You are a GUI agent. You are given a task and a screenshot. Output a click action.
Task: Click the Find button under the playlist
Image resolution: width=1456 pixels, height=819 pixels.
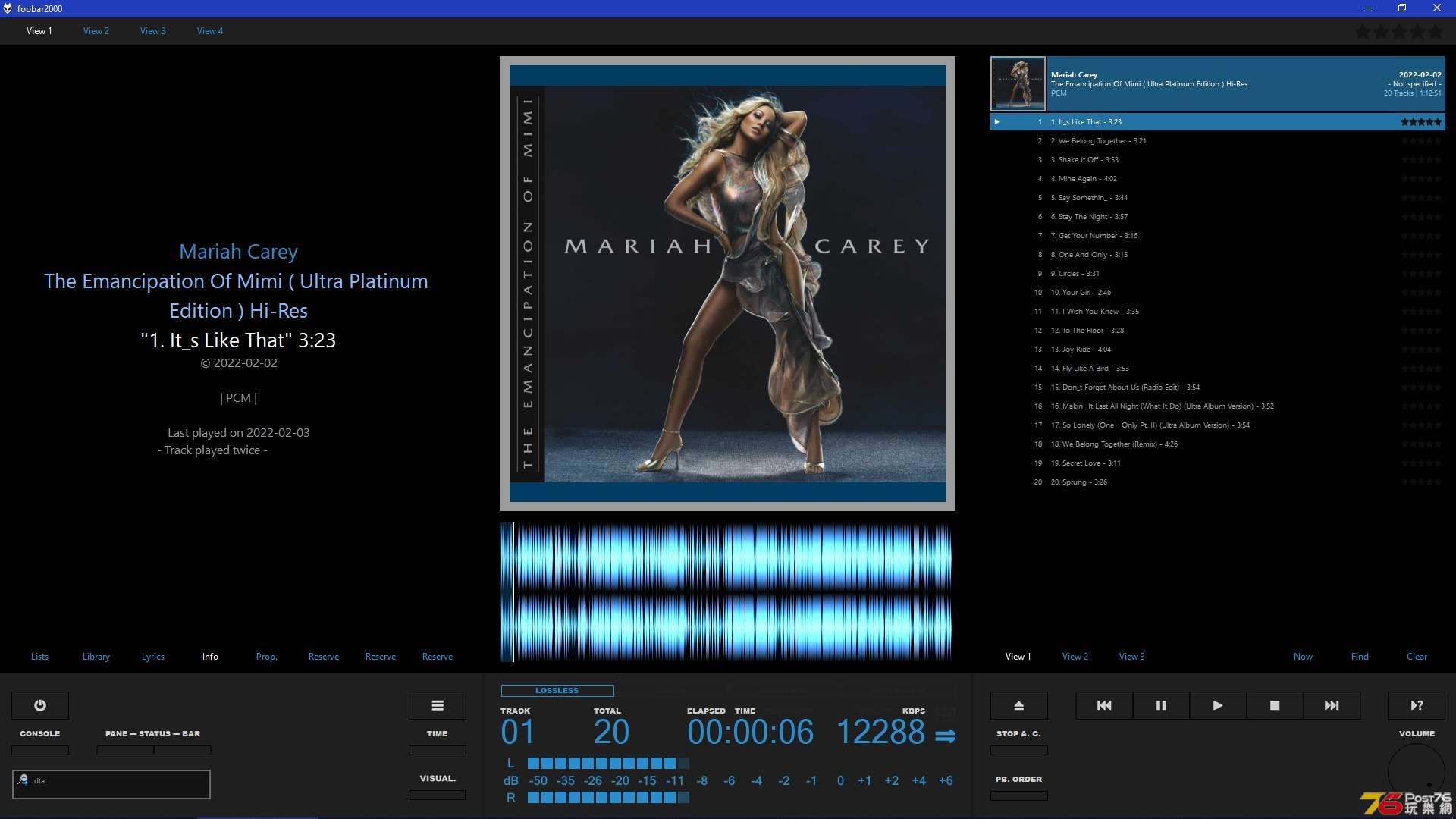coord(1360,657)
